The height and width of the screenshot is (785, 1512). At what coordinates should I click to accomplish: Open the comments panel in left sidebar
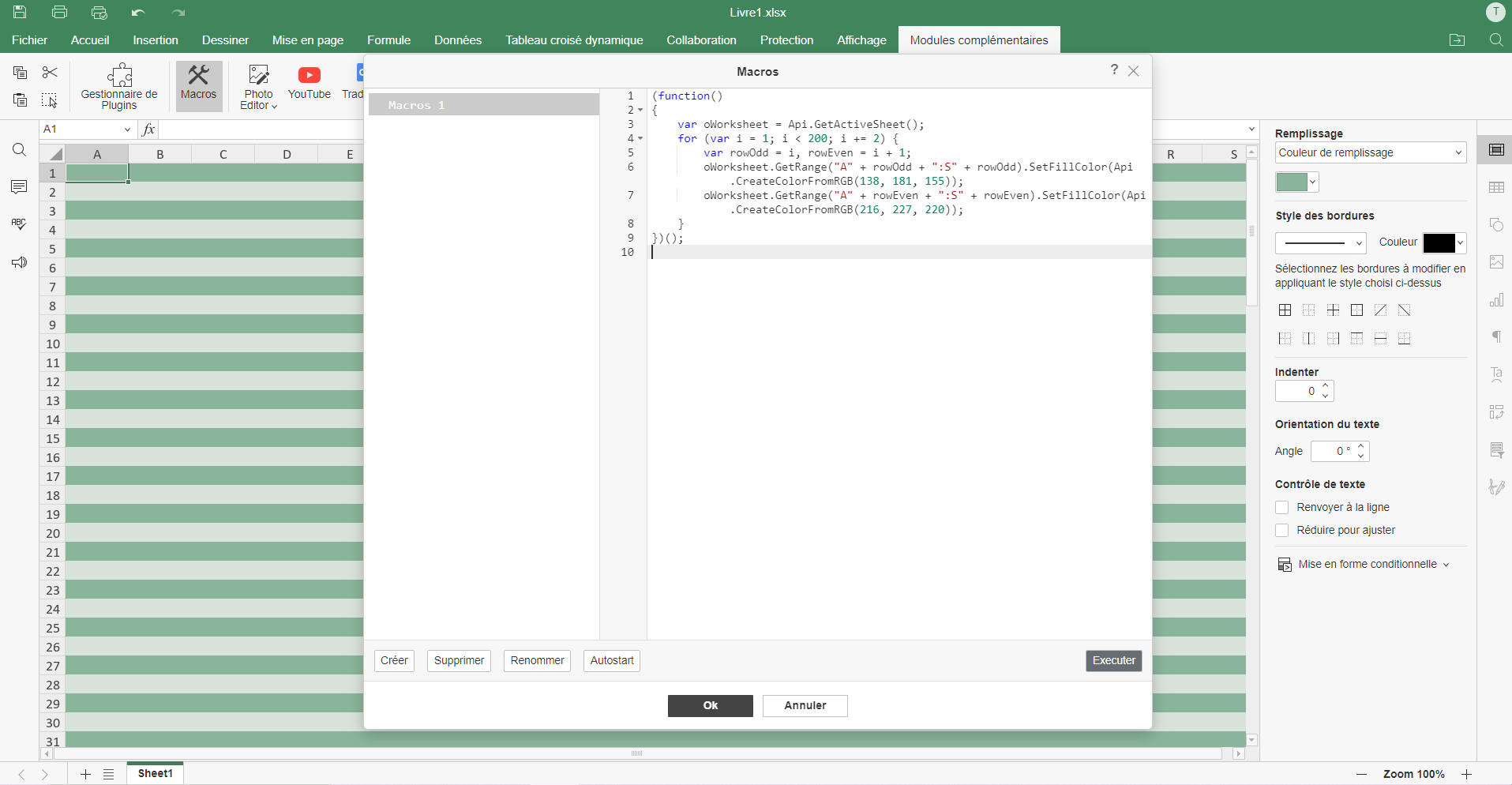click(x=19, y=187)
